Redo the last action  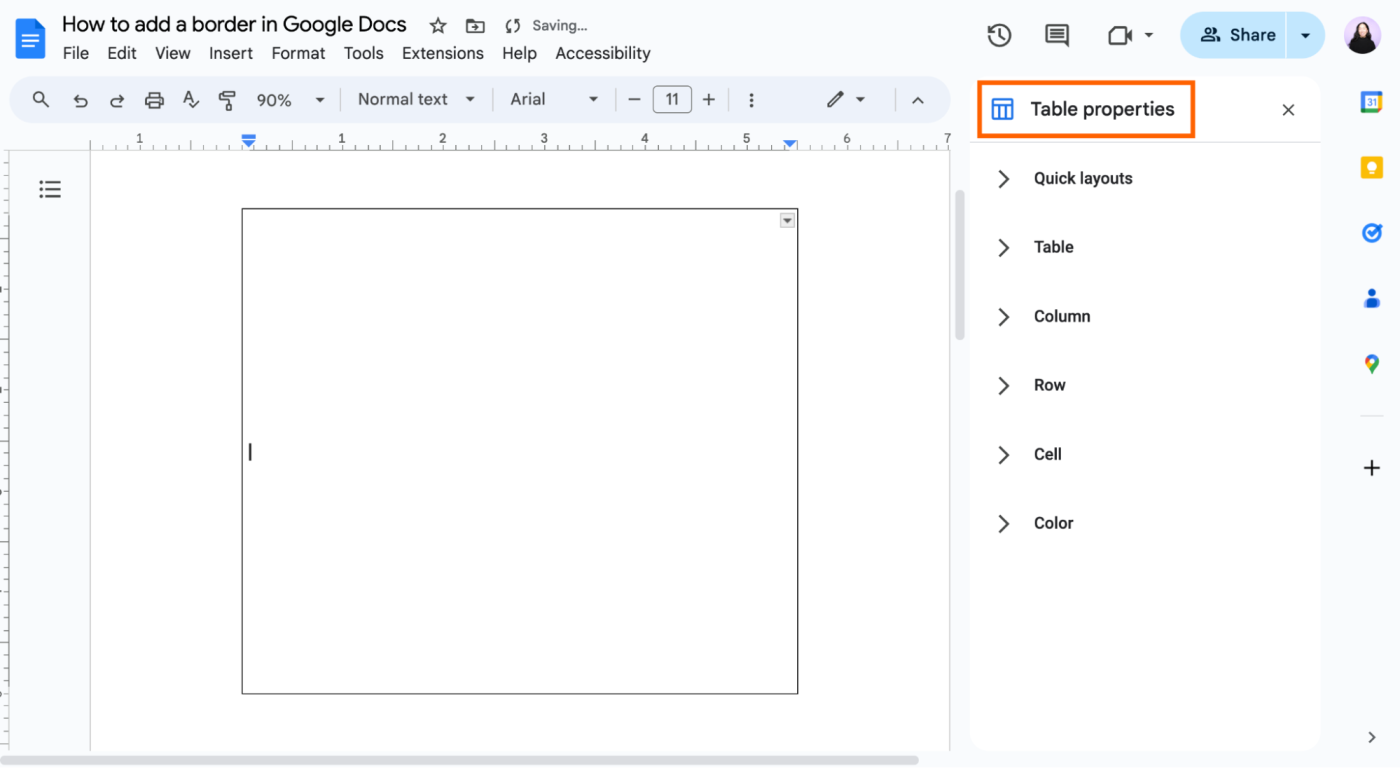pos(117,100)
